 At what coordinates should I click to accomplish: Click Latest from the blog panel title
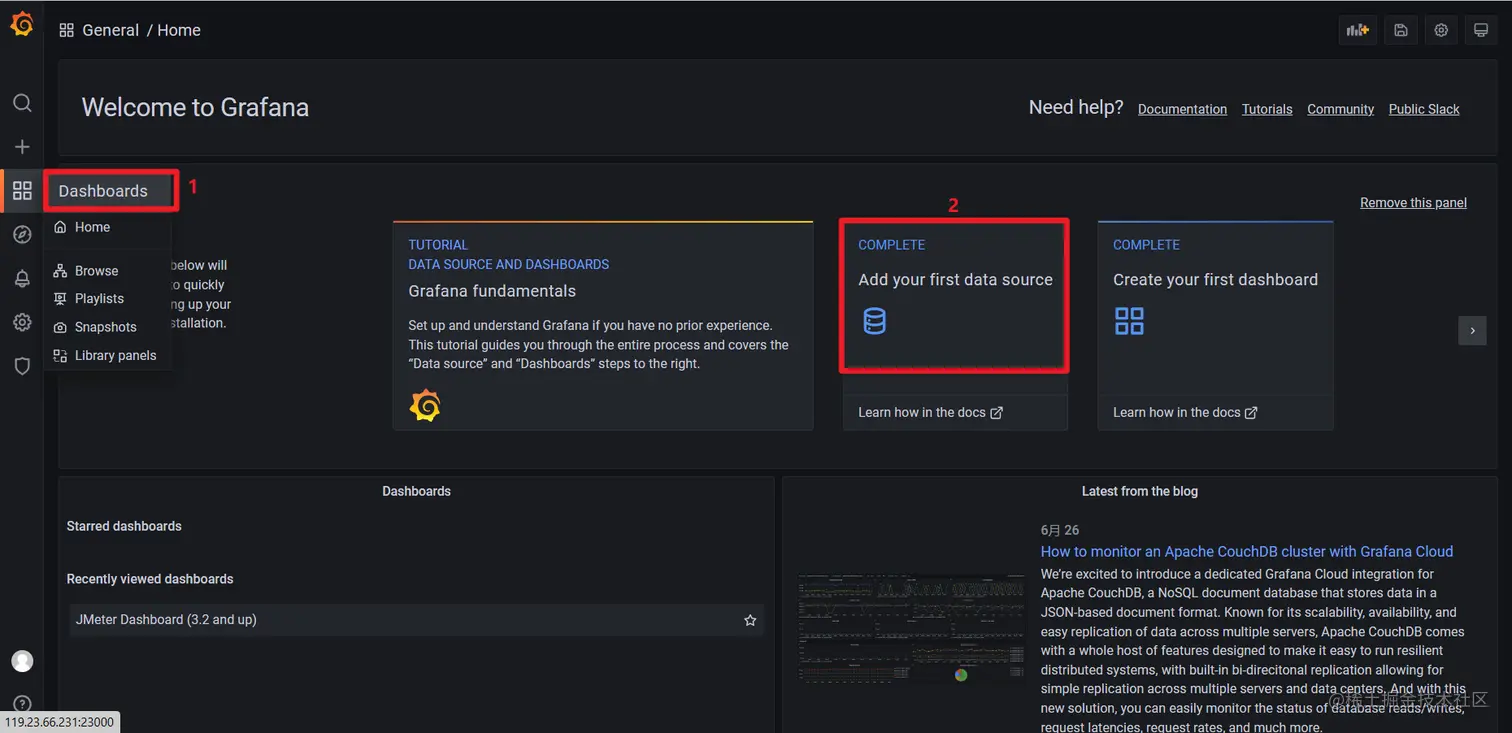click(1139, 491)
